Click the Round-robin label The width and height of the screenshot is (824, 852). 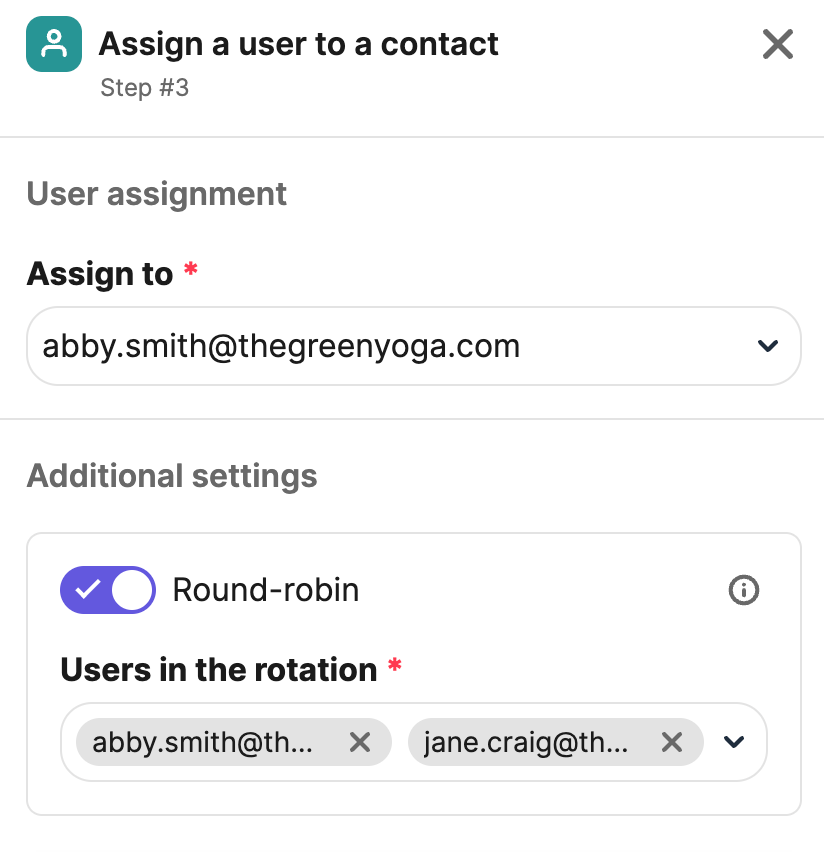click(266, 590)
